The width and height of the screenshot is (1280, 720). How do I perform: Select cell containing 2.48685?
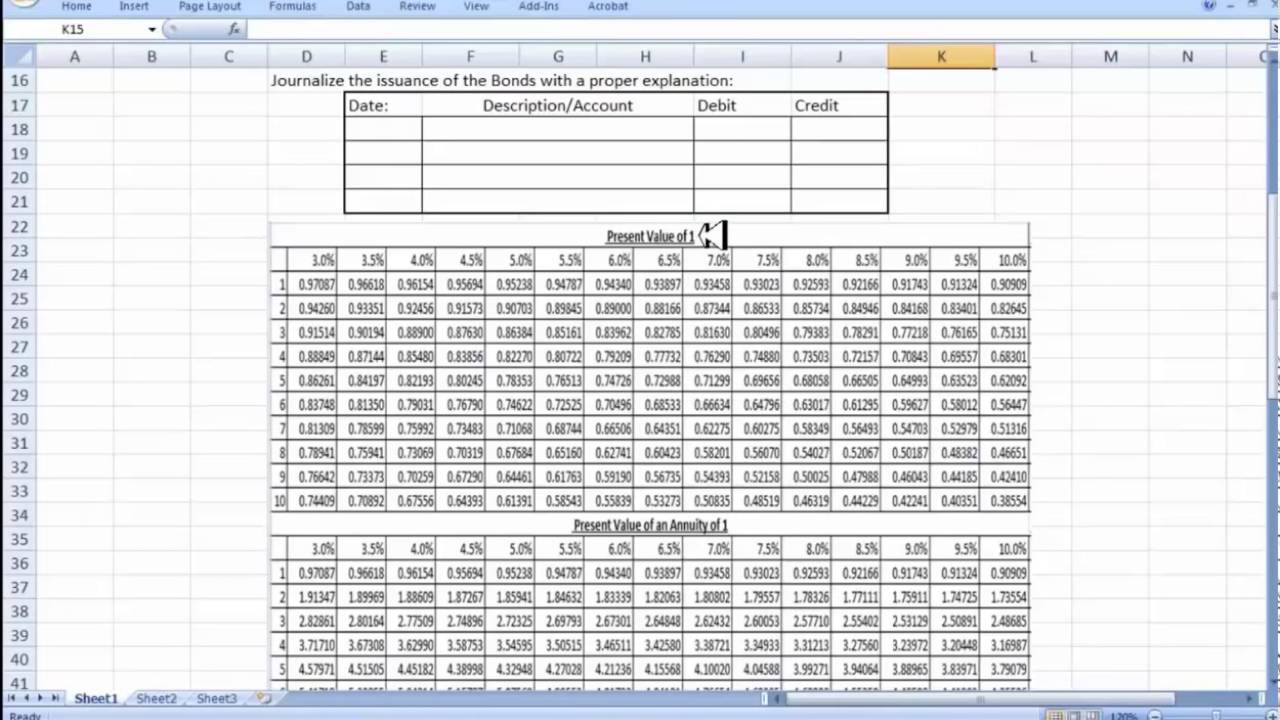click(1005, 621)
